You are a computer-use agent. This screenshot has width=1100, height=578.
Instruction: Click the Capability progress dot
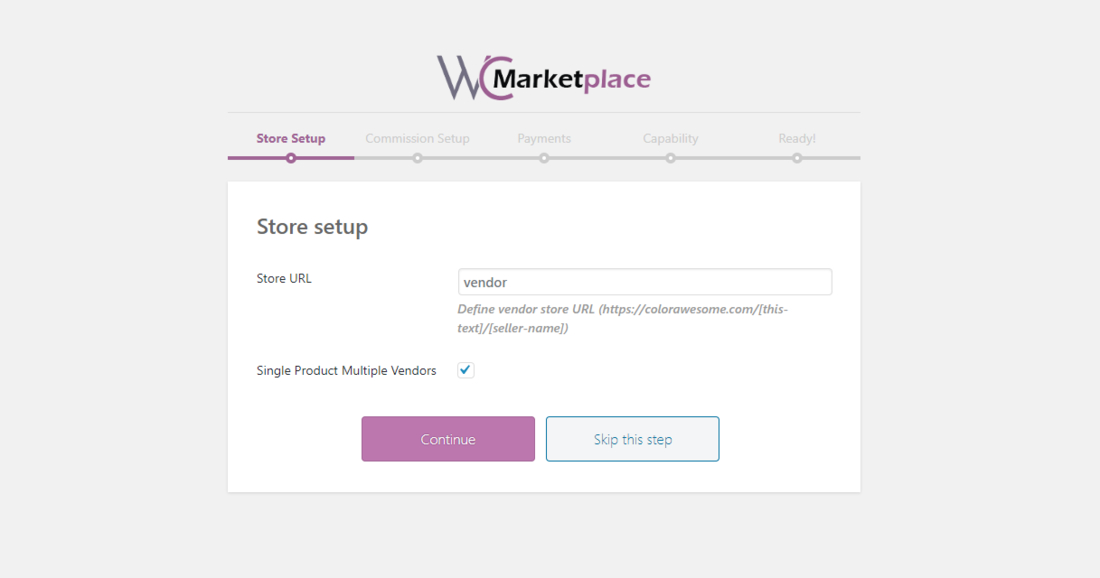coord(671,159)
